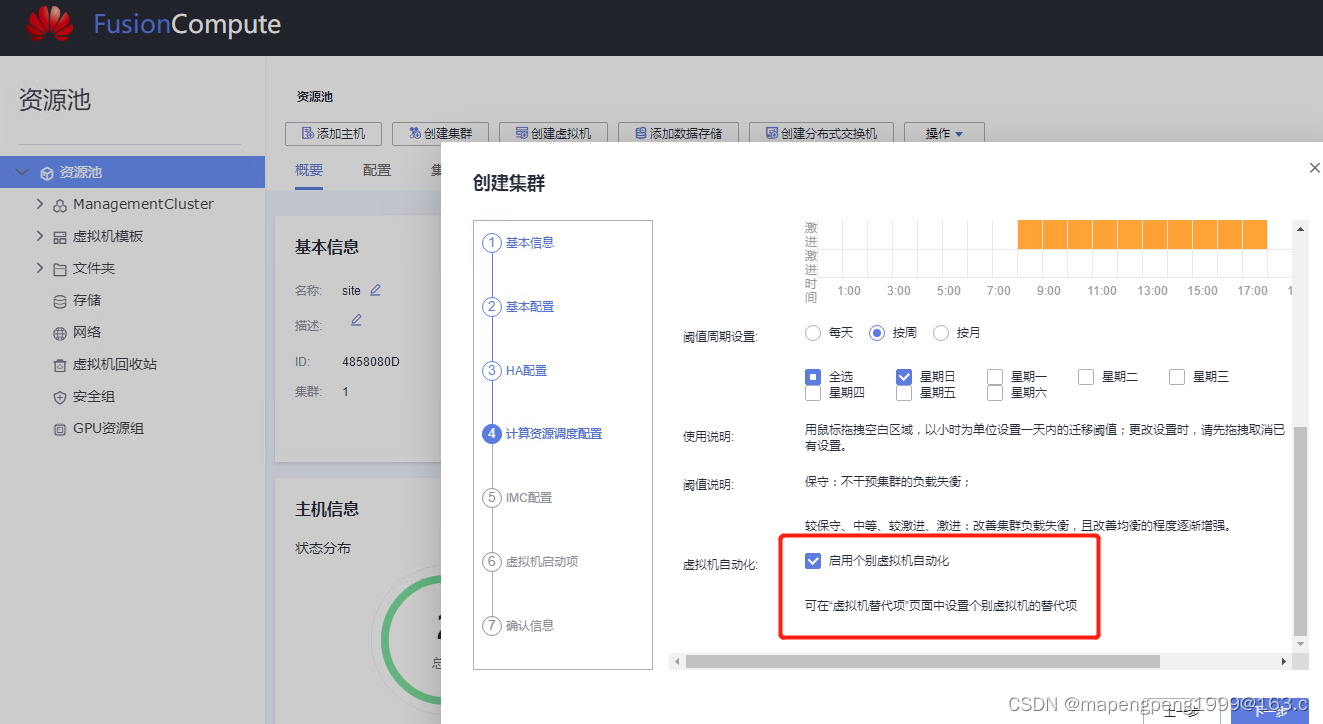Click the orange threshold block at 13:00
This screenshot has width=1323, height=724.
1155,234
